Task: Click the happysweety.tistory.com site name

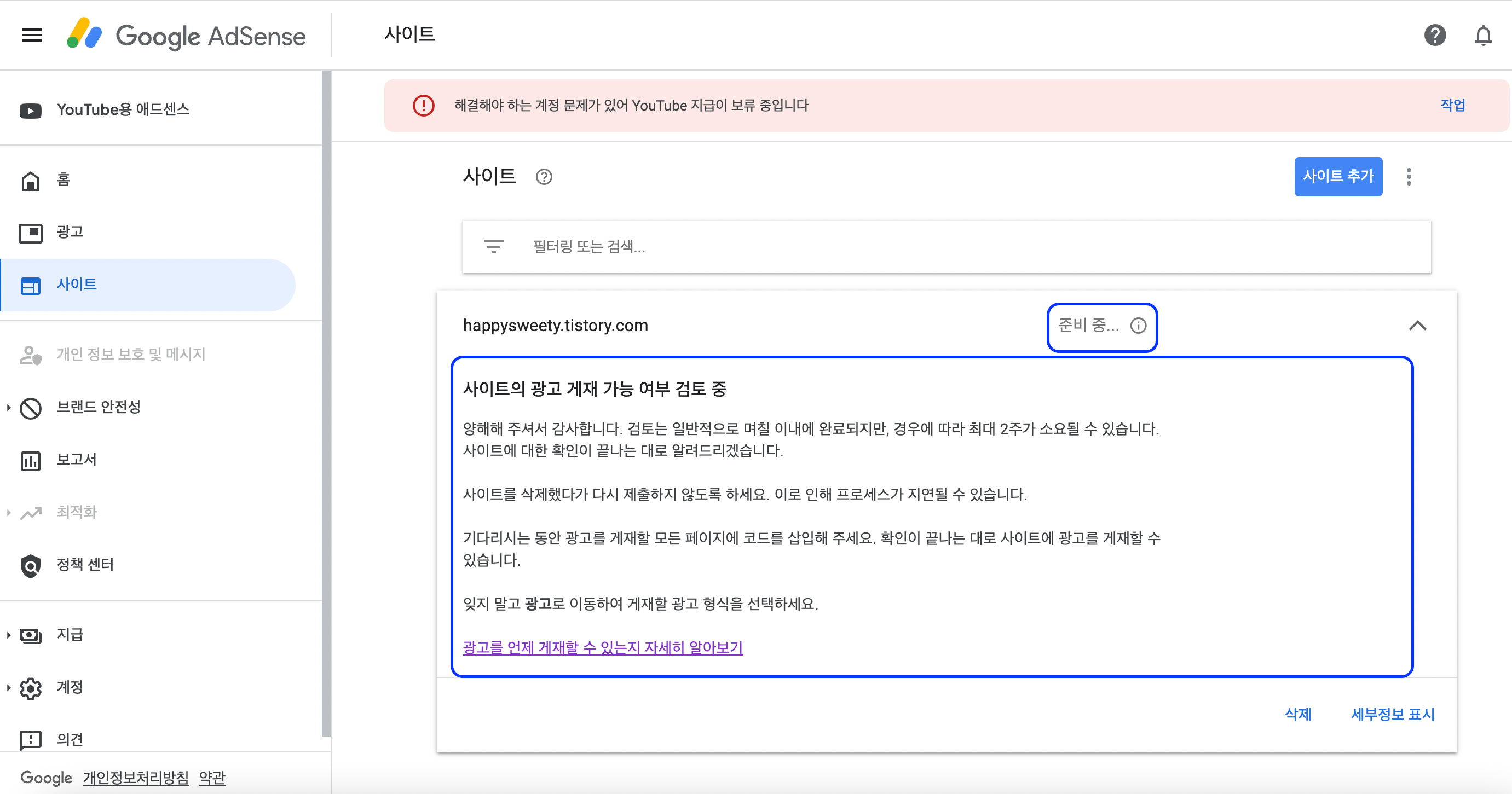Action: click(x=555, y=326)
